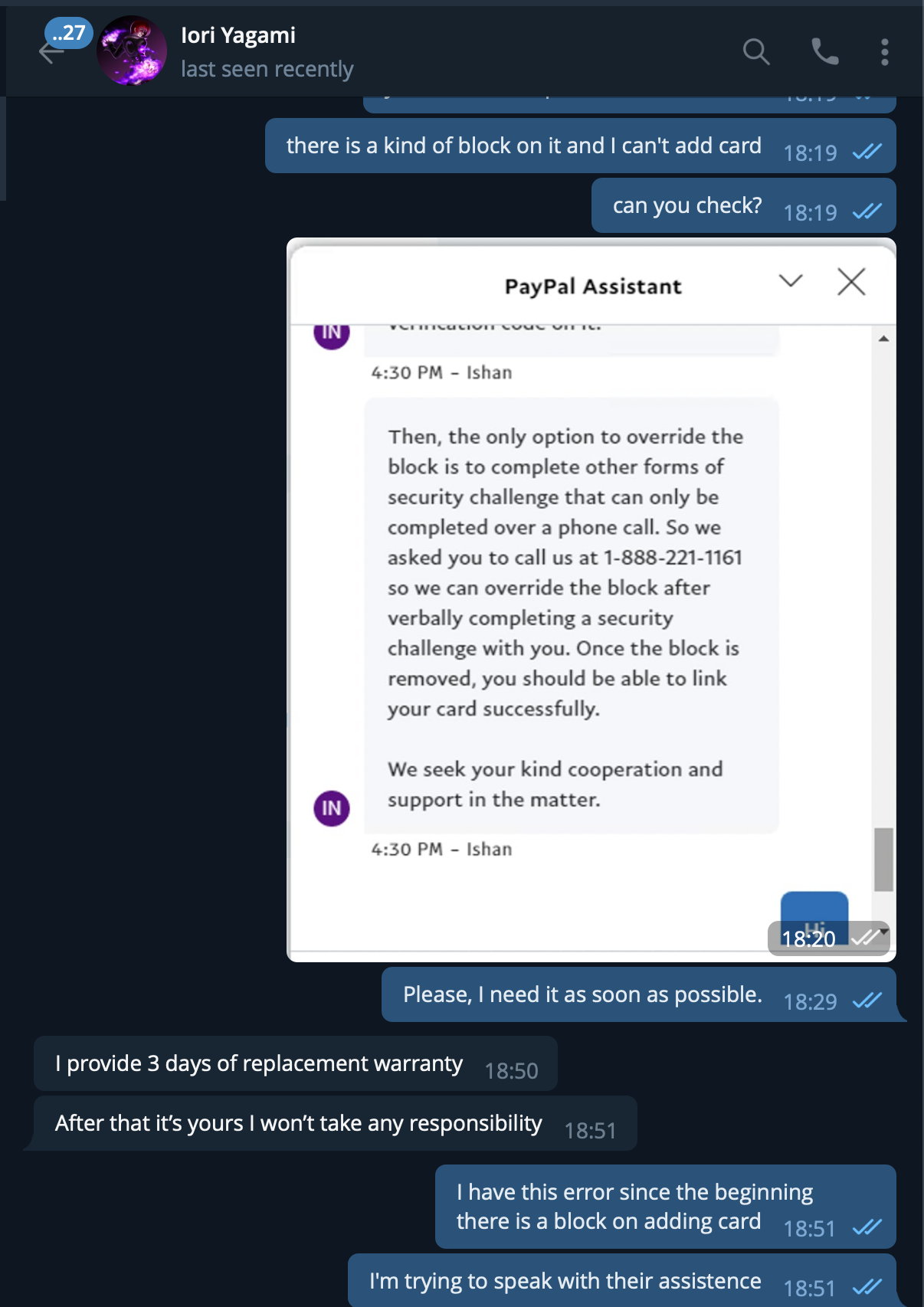The height and width of the screenshot is (1307, 924).
Task: Open Iori Yagami's profile avatar
Action: (x=132, y=51)
